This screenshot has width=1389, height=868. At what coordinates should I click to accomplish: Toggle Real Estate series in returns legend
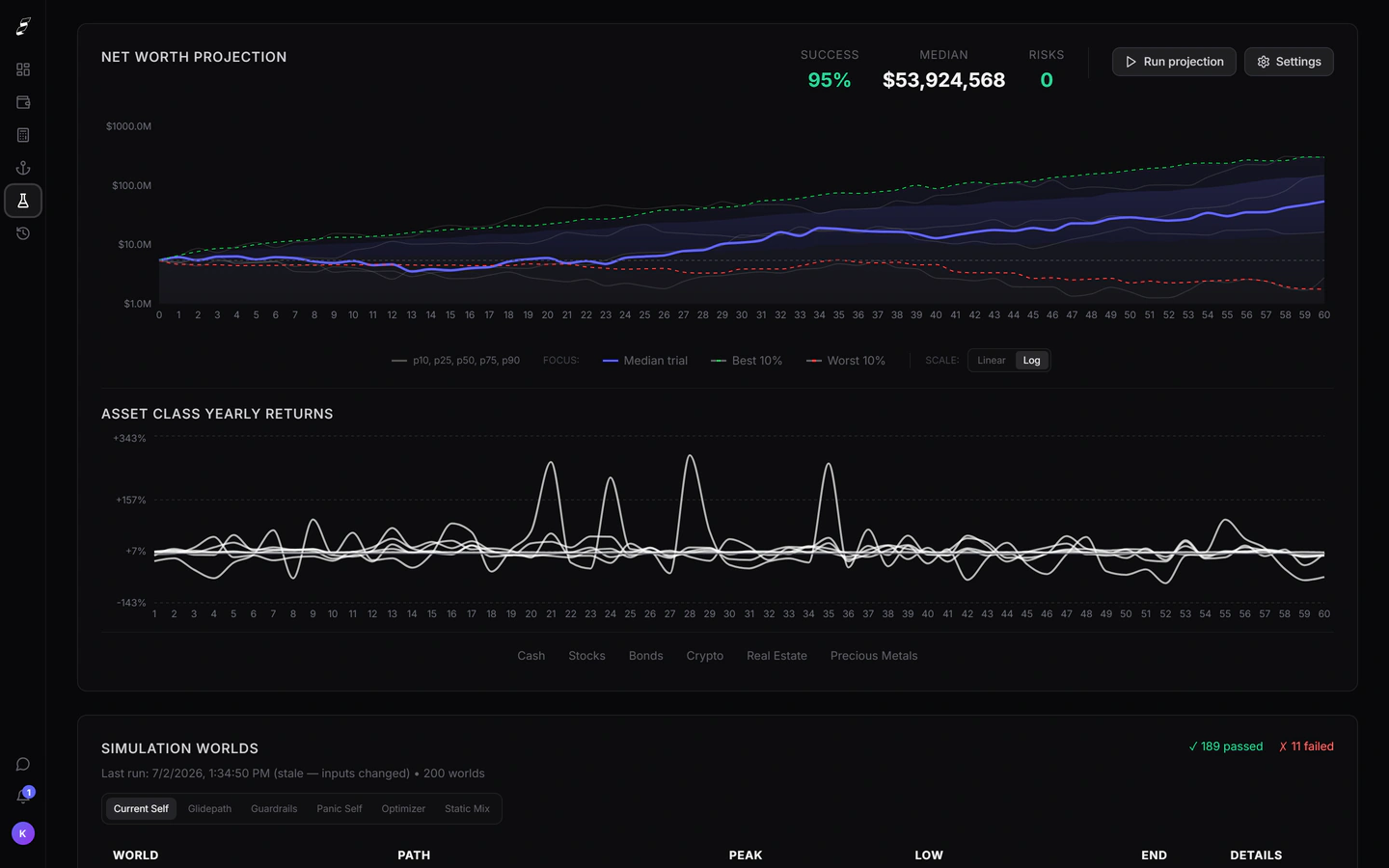click(776, 656)
